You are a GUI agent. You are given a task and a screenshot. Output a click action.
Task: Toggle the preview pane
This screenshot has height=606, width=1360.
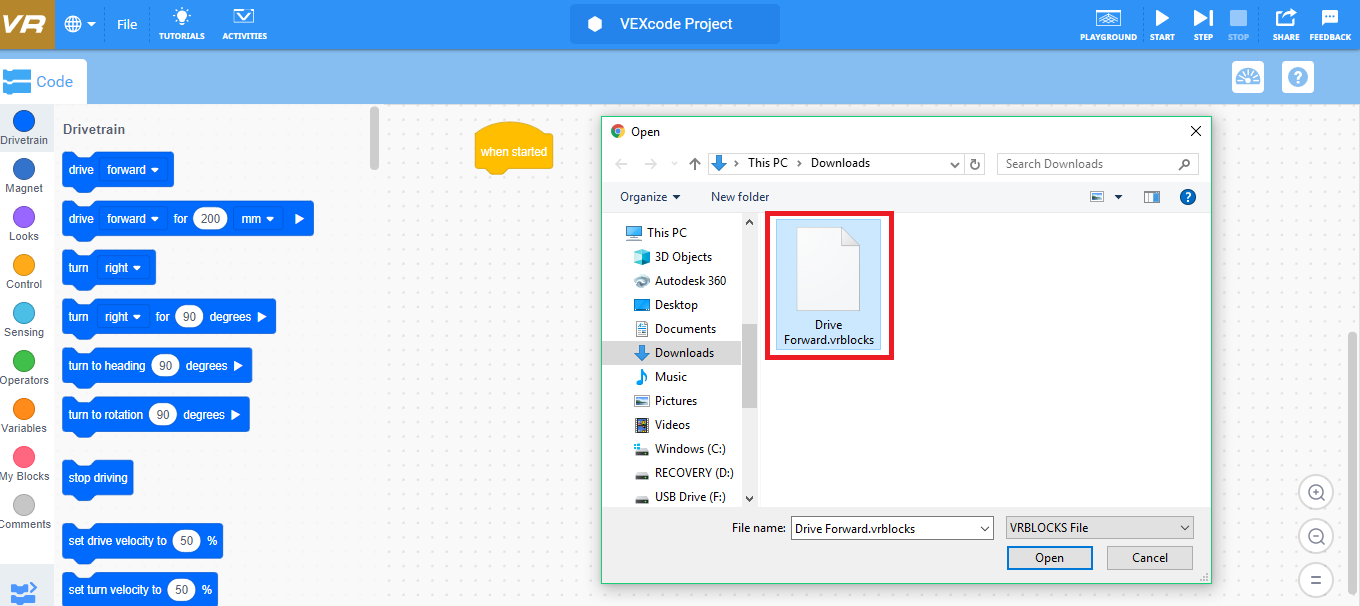click(1151, 197)
